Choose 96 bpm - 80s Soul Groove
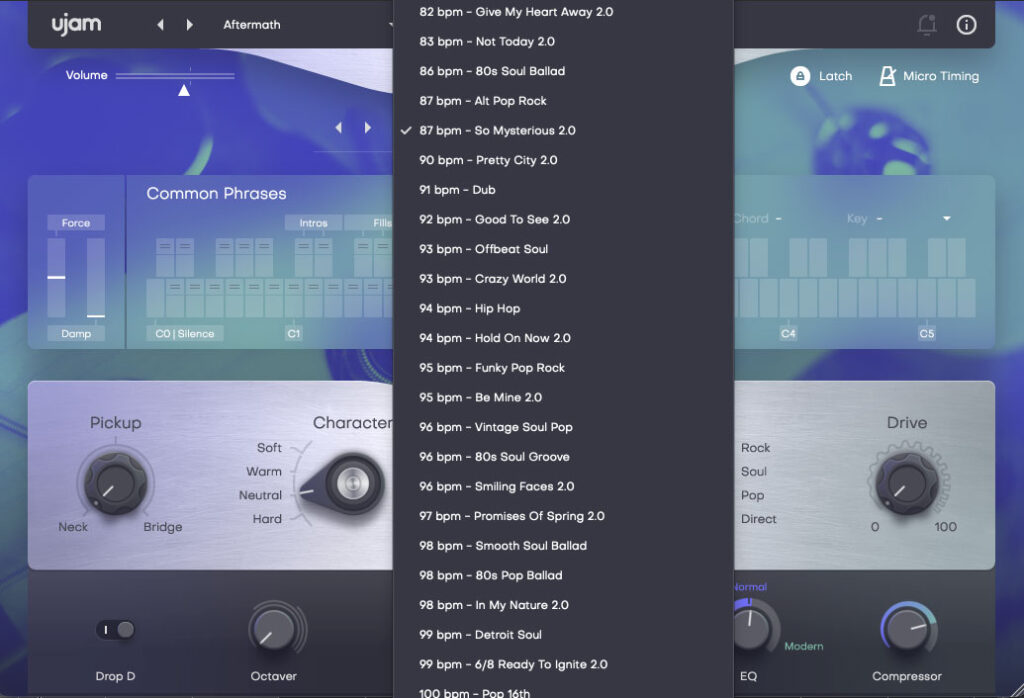The height and width of the screenshot is (698, 1024). click(x=563, y=457)
